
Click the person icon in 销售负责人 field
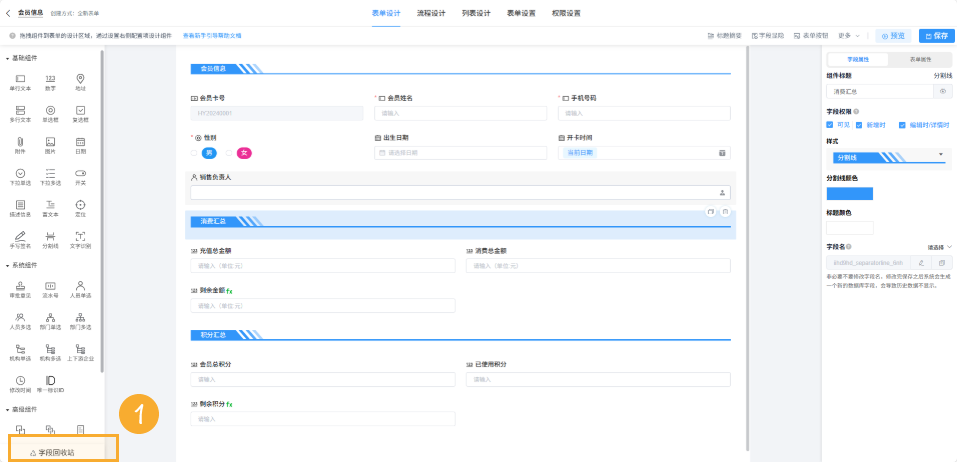723,193
